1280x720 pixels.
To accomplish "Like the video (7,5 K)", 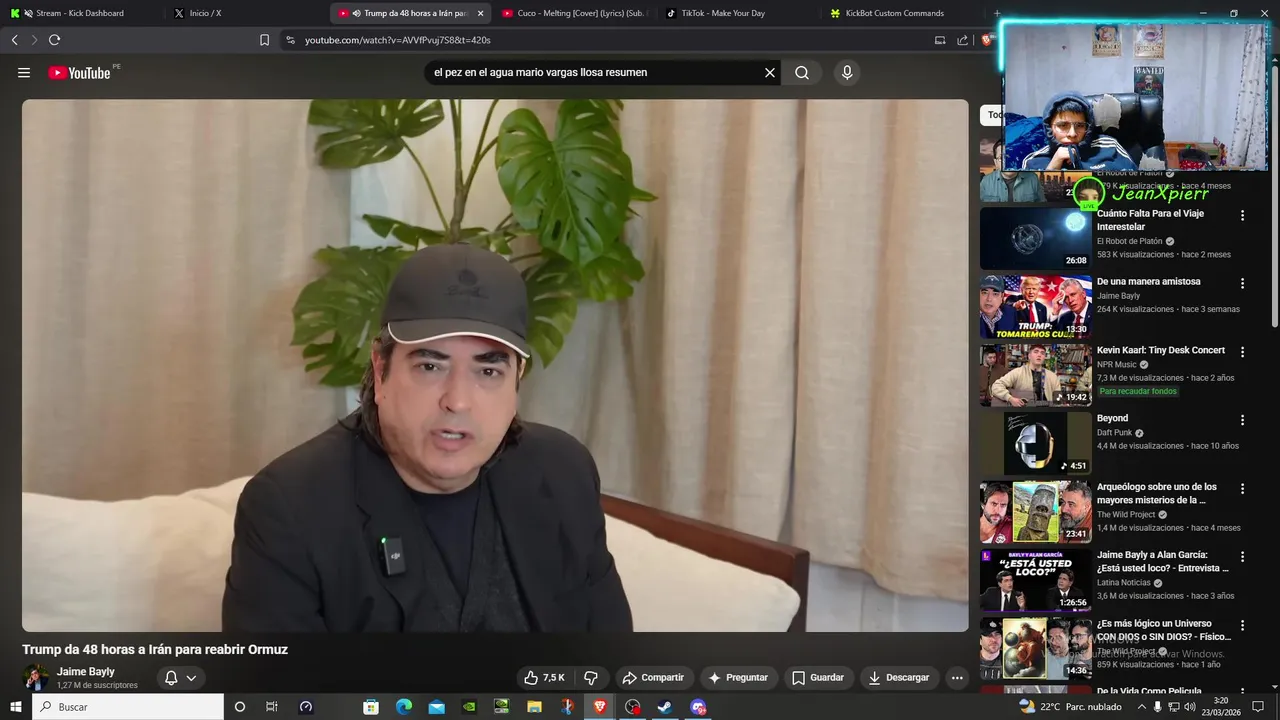I will 544,678.
